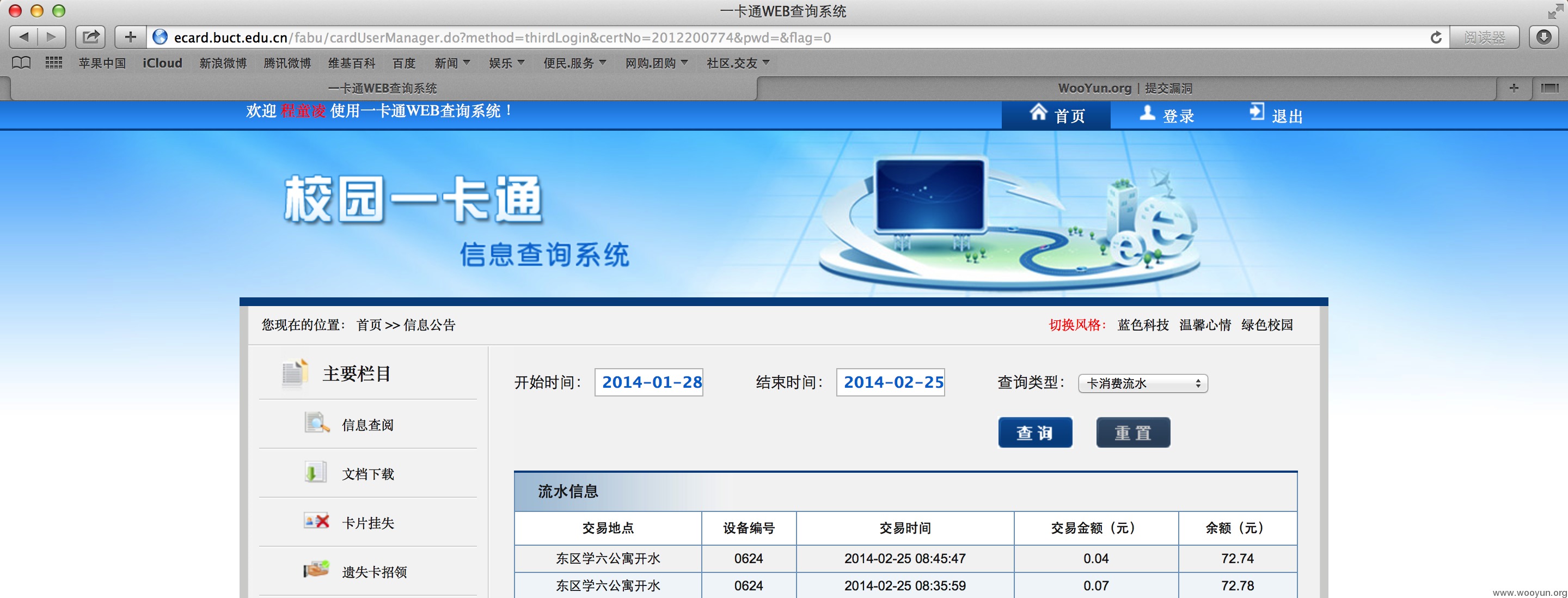Screen dimensions: 1568x598
Task: Open a new tab with plus button
Action: 1514,88
